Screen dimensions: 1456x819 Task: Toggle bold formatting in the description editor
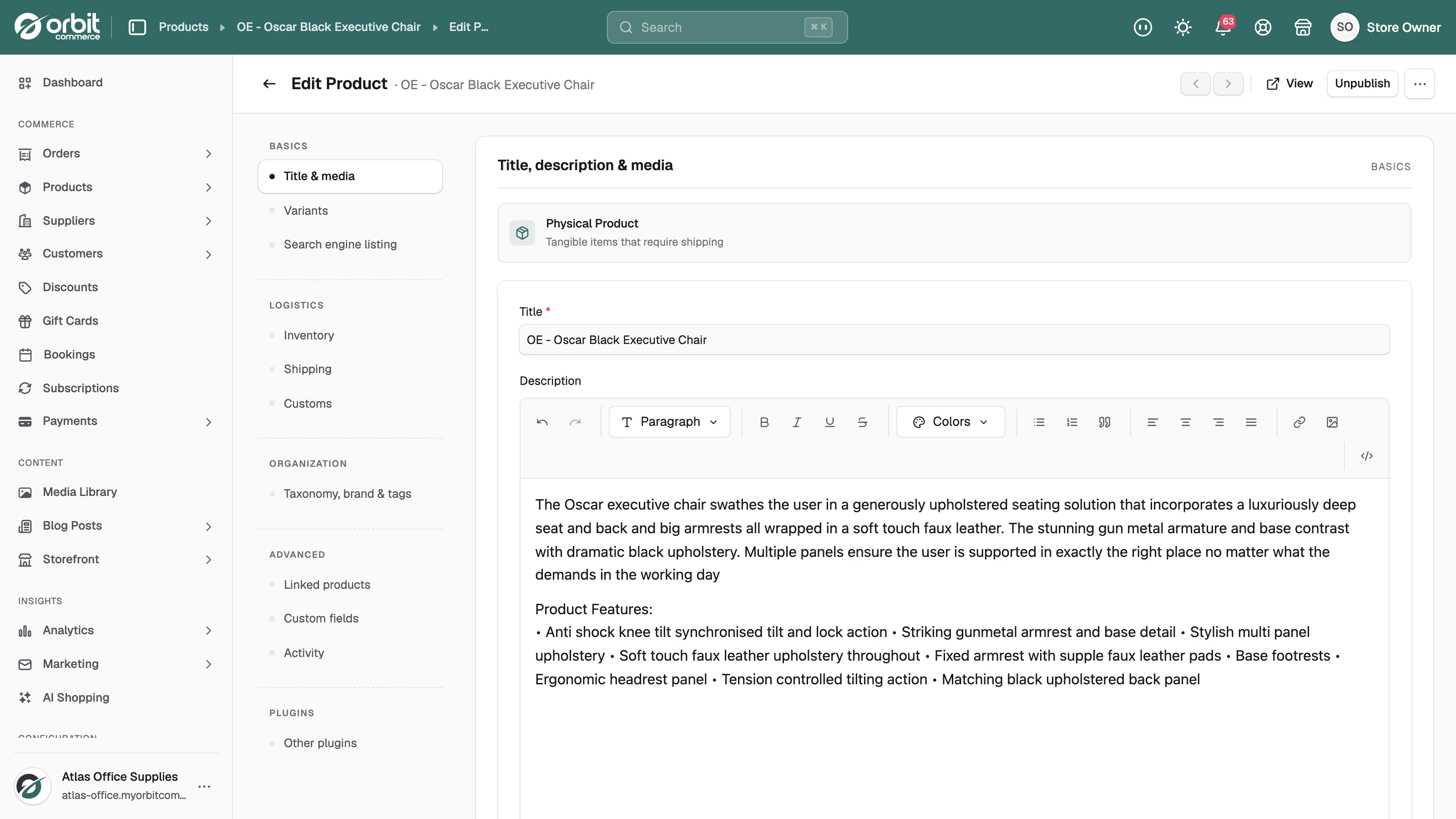(x=764, y=422)
